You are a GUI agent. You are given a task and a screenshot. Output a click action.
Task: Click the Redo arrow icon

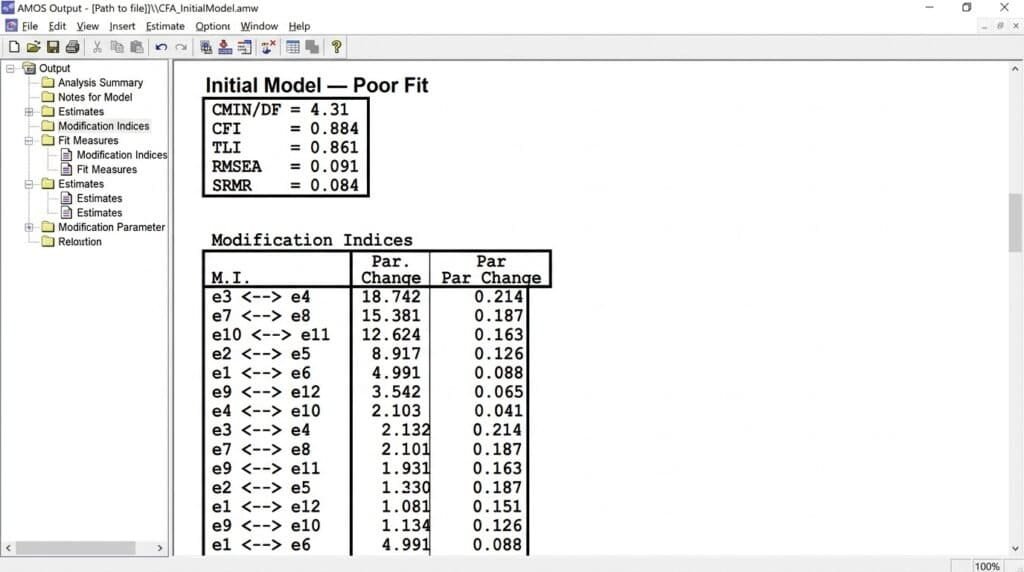[x=181, y=47]
